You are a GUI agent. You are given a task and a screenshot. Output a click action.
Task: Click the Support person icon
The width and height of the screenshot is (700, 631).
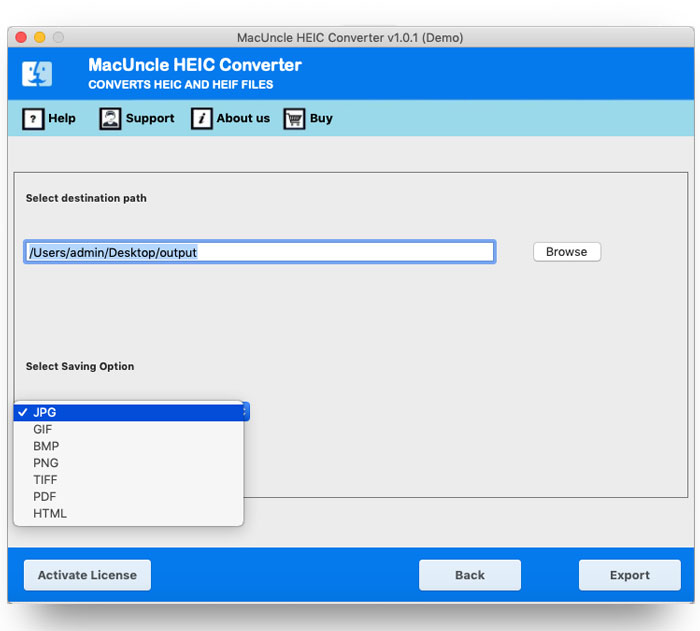(x=110, y=119)
